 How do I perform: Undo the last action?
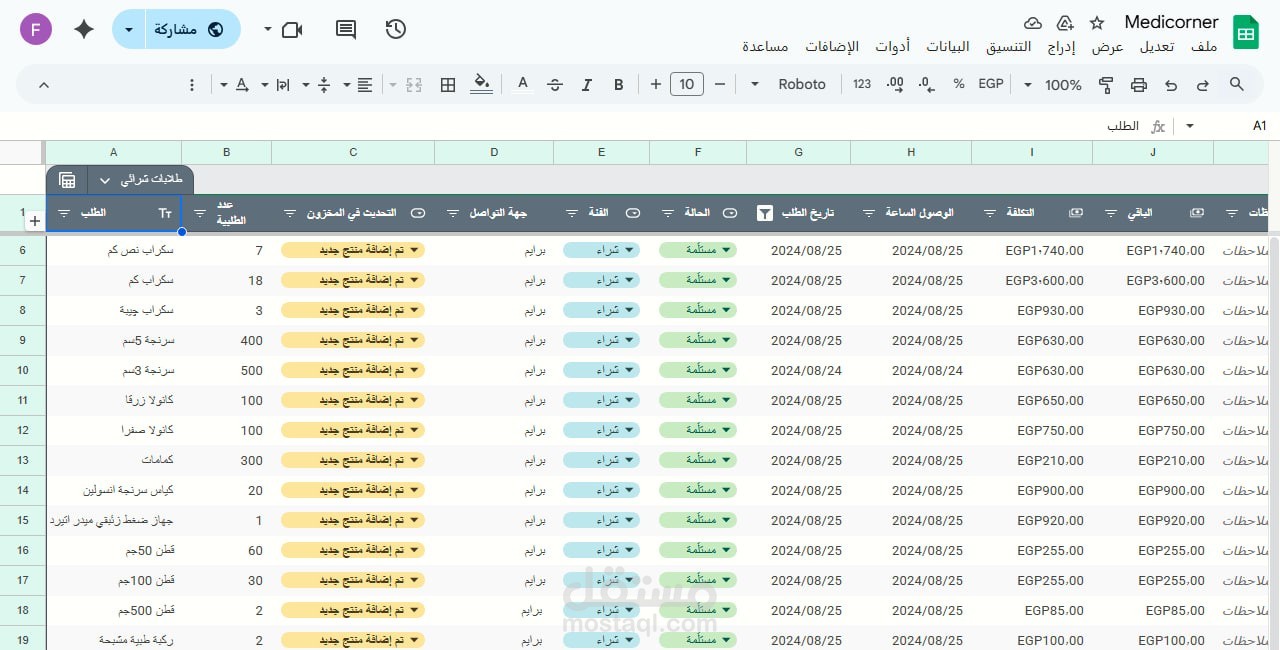[x=1172, y=85]
